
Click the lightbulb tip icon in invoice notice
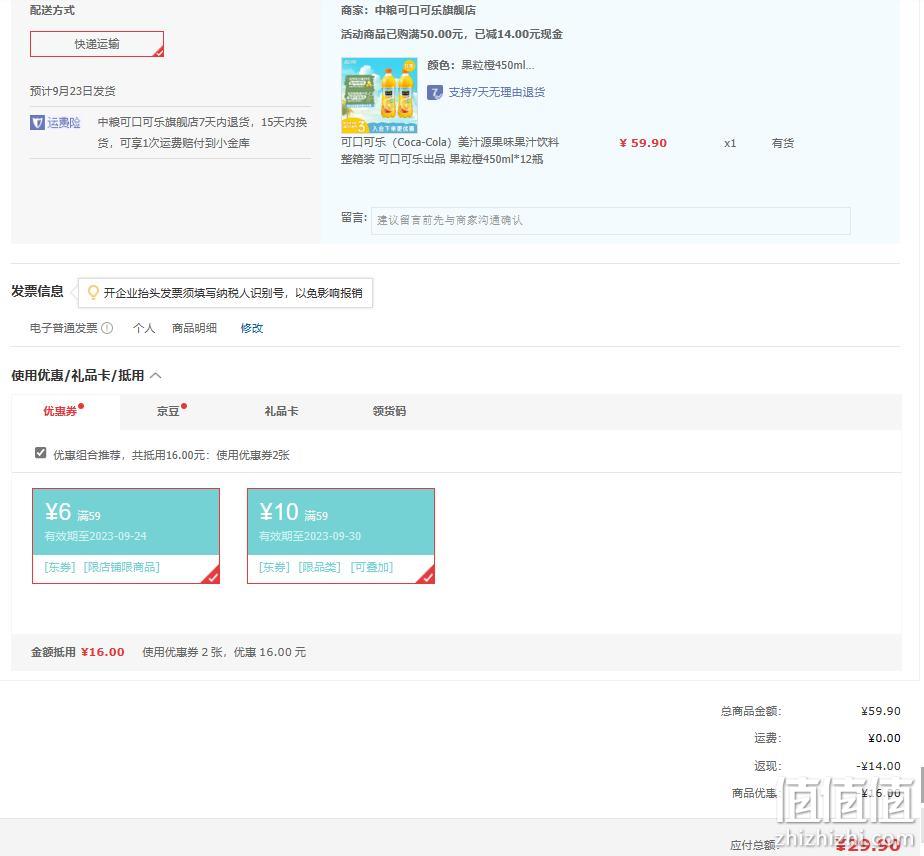point(93,293)
